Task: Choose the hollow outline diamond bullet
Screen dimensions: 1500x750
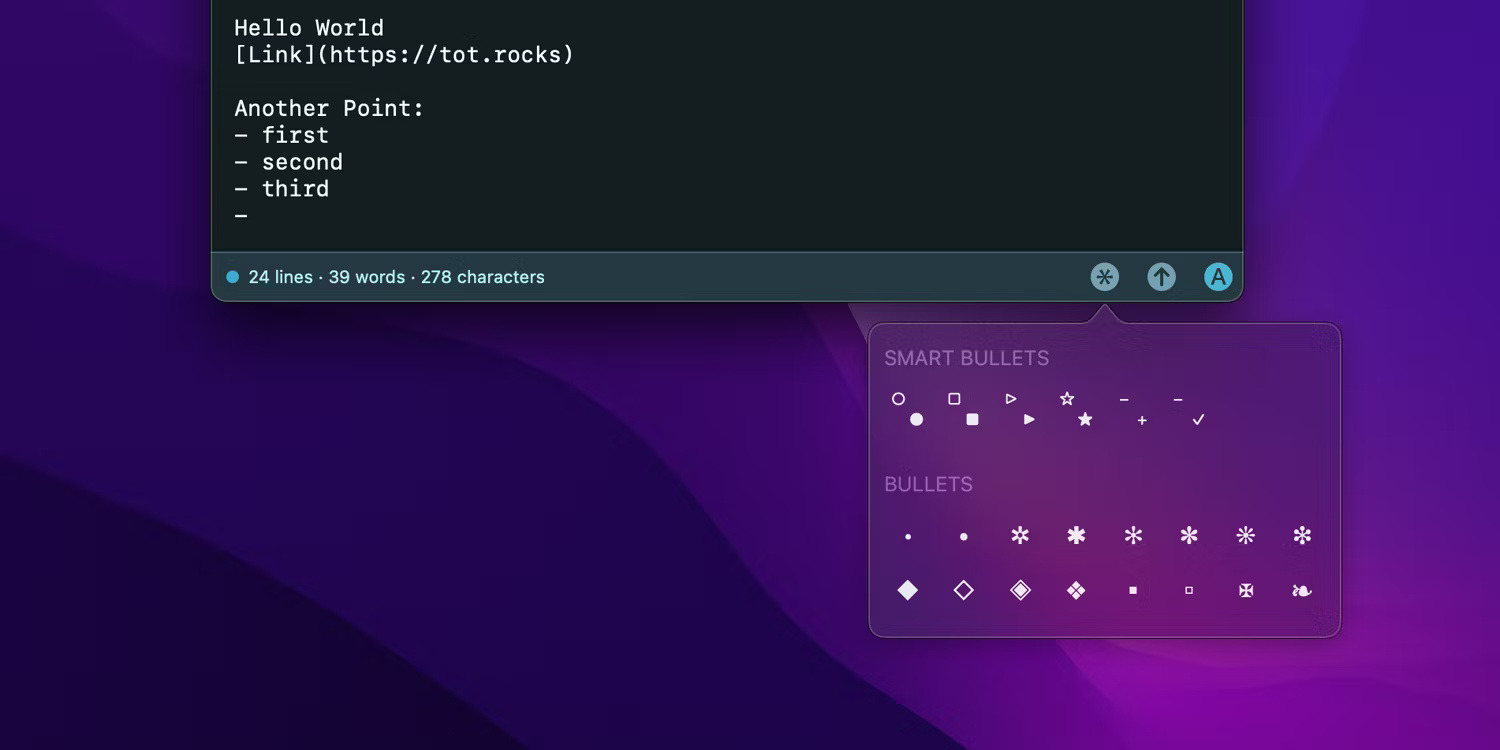Action: [x=964, y=590]
